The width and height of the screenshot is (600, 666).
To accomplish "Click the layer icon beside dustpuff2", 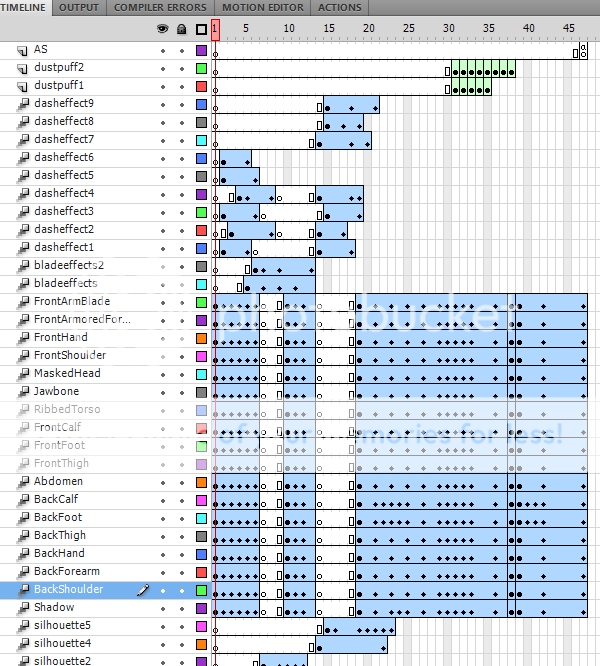I will pyautogui.click(x=23, y=67).
